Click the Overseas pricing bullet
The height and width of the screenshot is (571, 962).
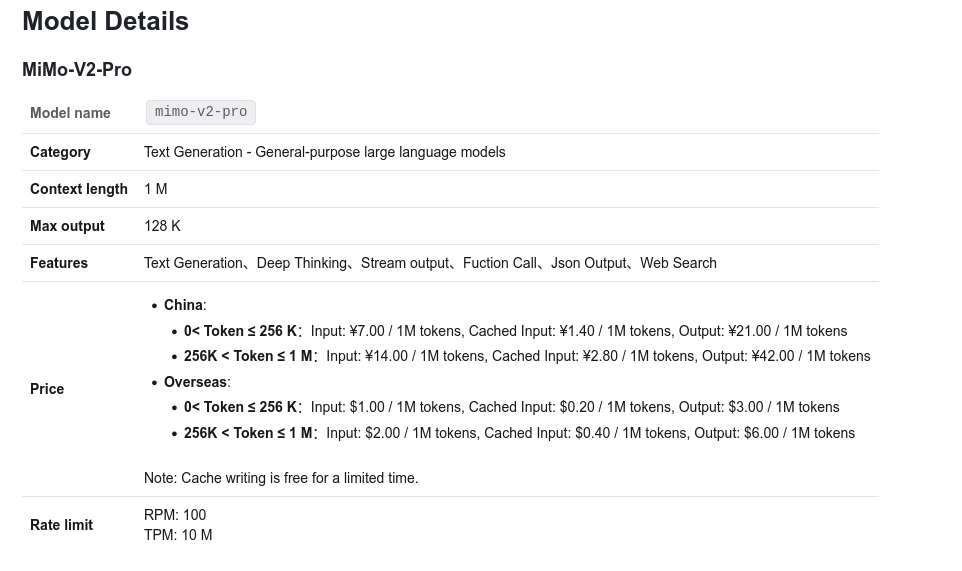coord(197,382)
